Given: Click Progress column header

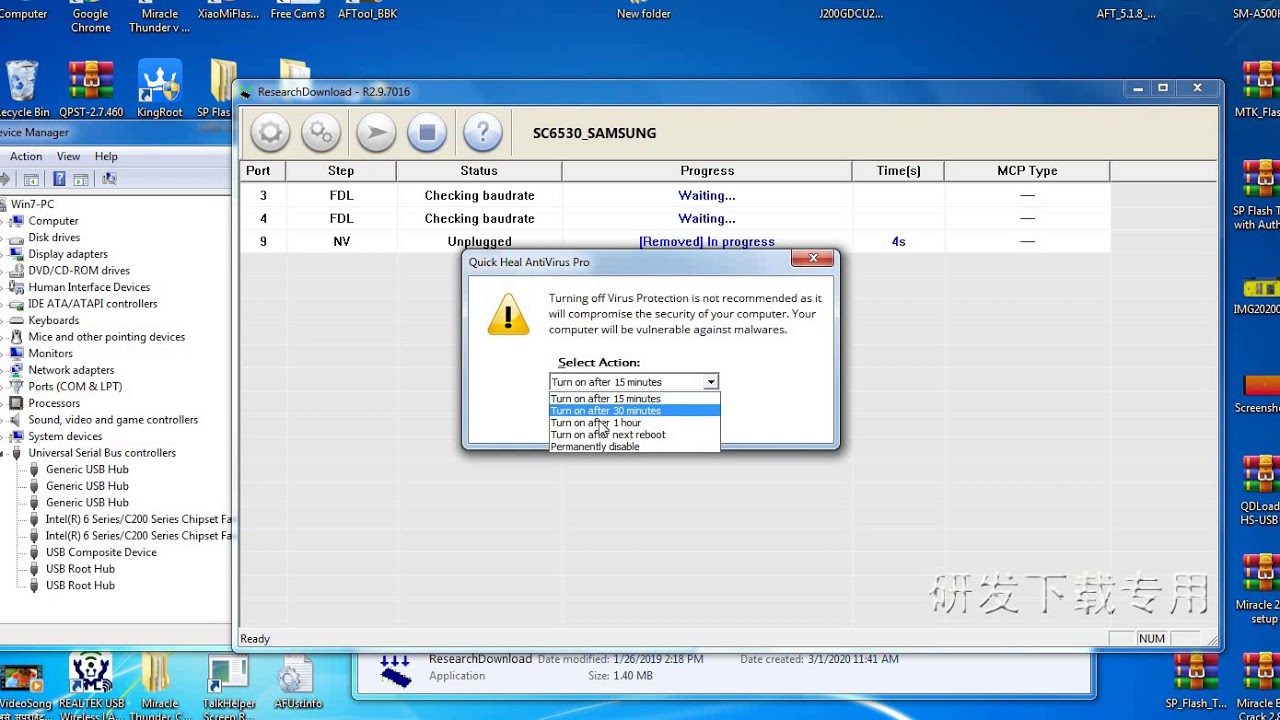Looking at the screenshot, I should [707, 171].
